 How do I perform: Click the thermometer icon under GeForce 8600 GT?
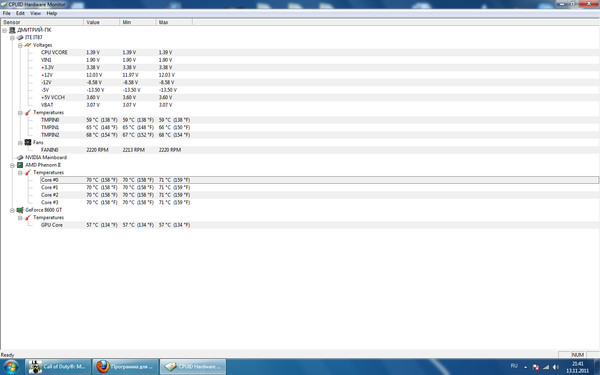(x=28, y=218)
